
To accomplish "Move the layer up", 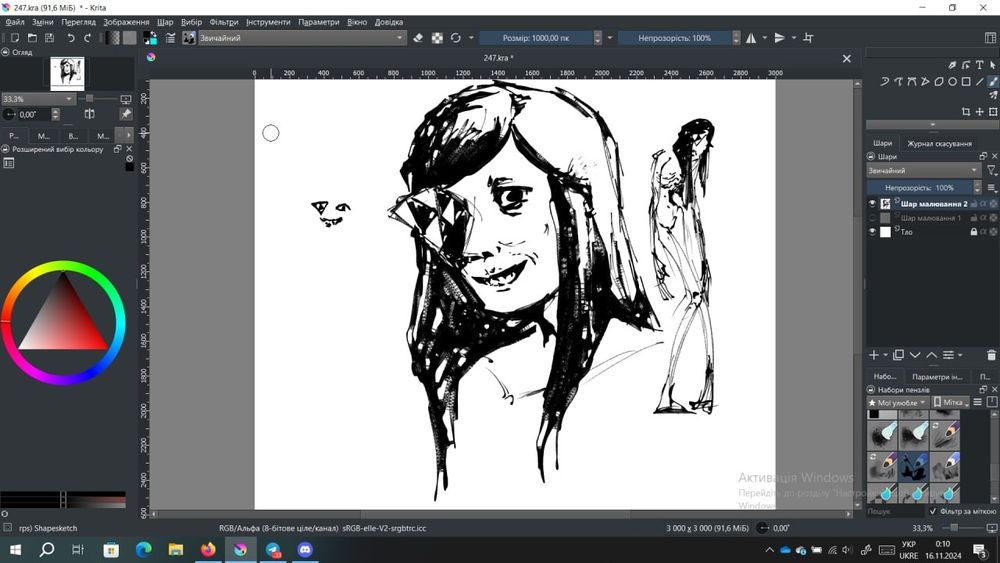I will 932,355.
